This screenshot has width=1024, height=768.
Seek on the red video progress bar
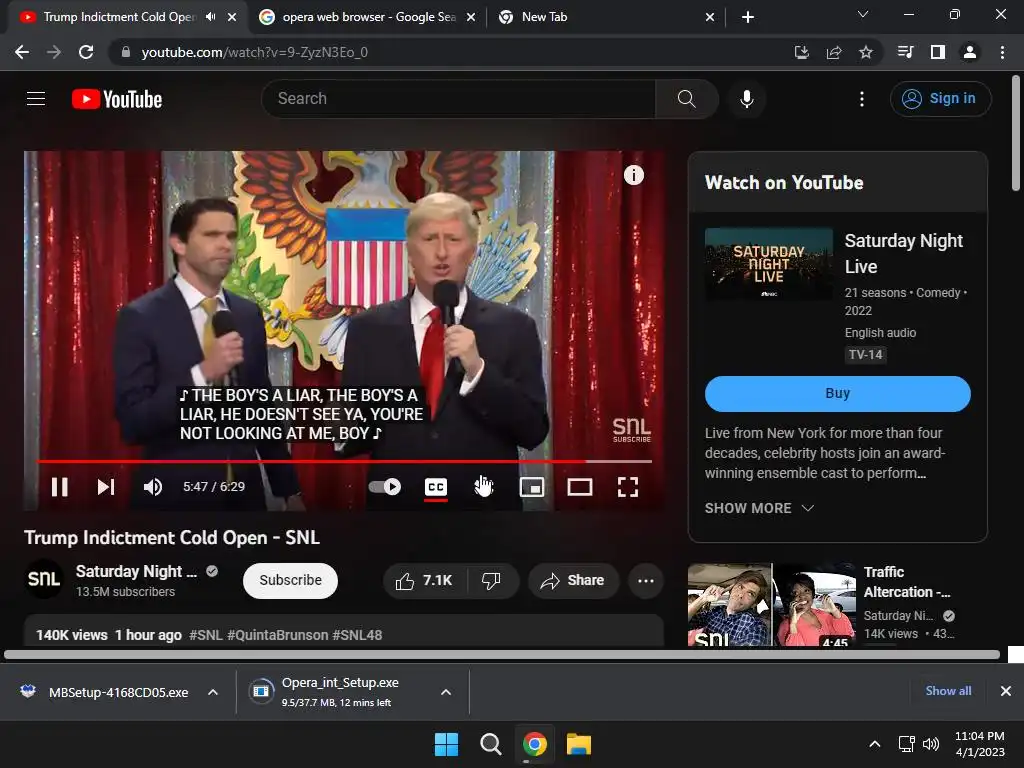pyautogui.click(x=344, y=461)
